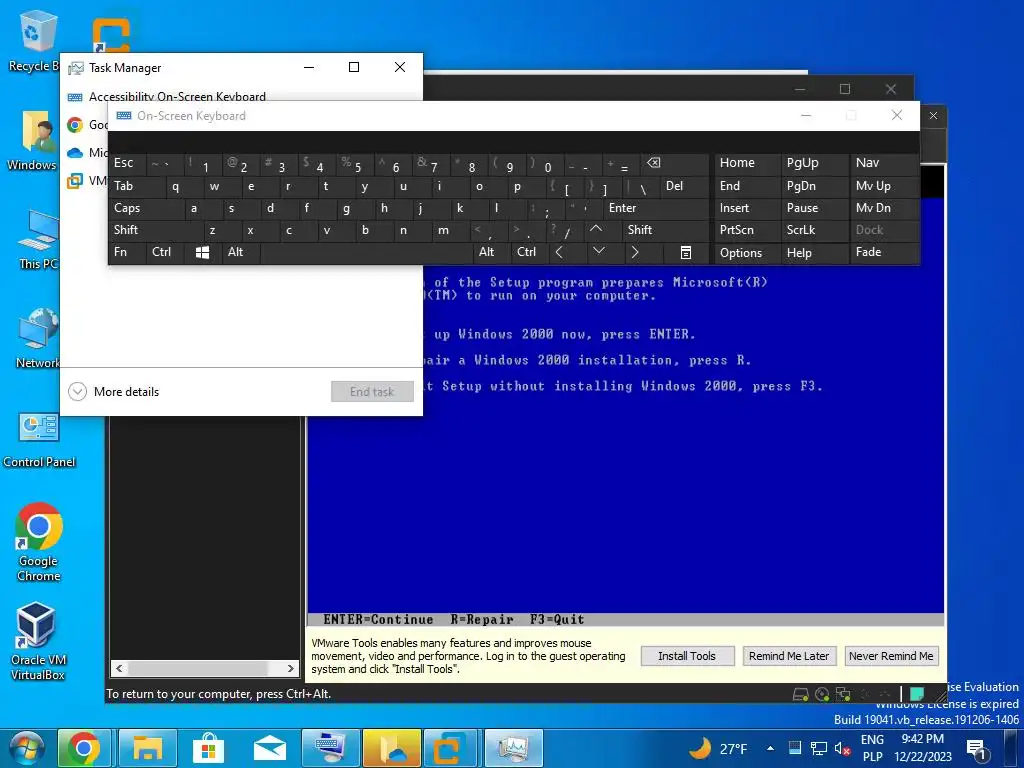1024x768 pixels.
Task: Click the Remind Me Later button
Action: (789, 656)
